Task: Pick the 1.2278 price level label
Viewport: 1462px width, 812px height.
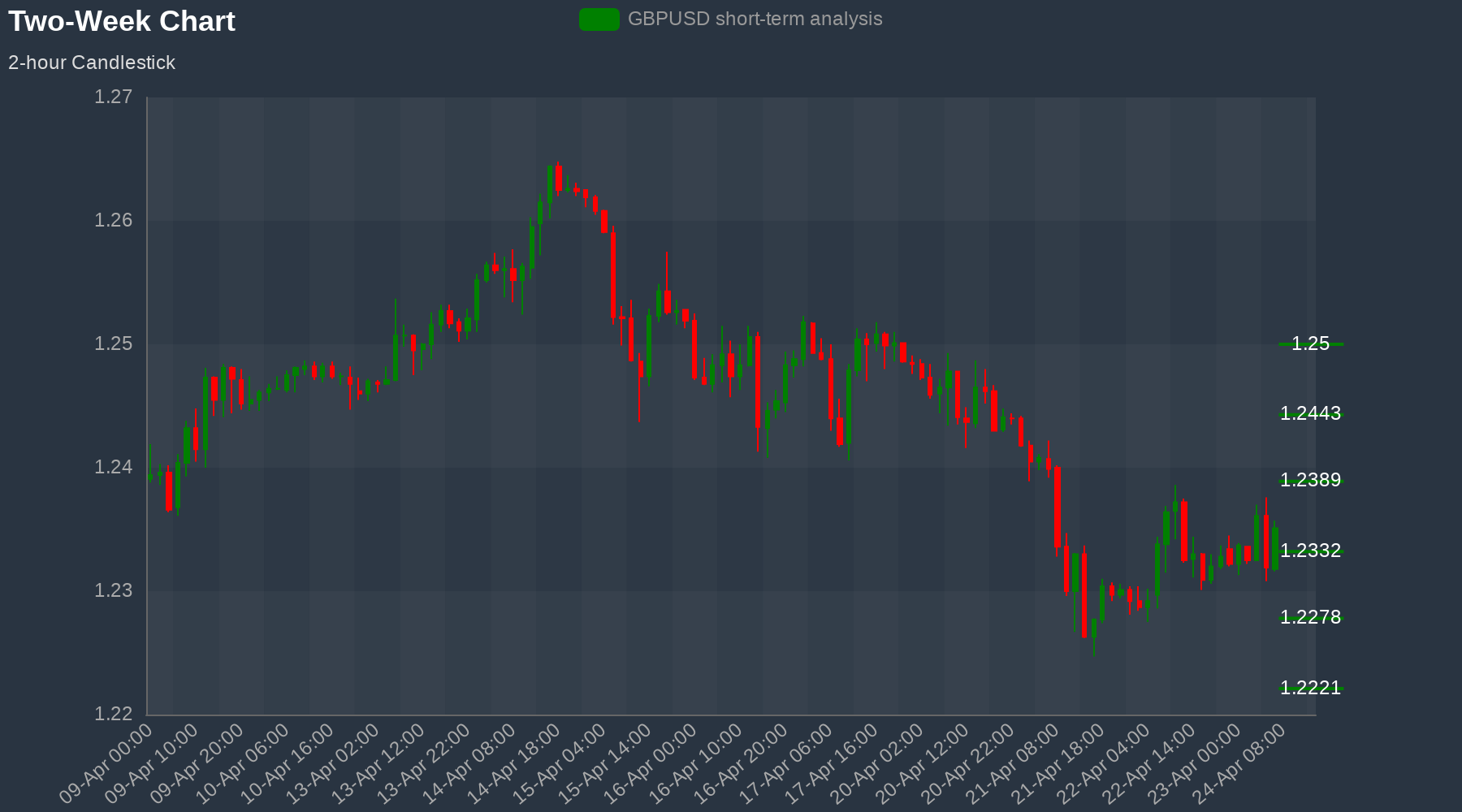Action: [x=1310, y=617]
